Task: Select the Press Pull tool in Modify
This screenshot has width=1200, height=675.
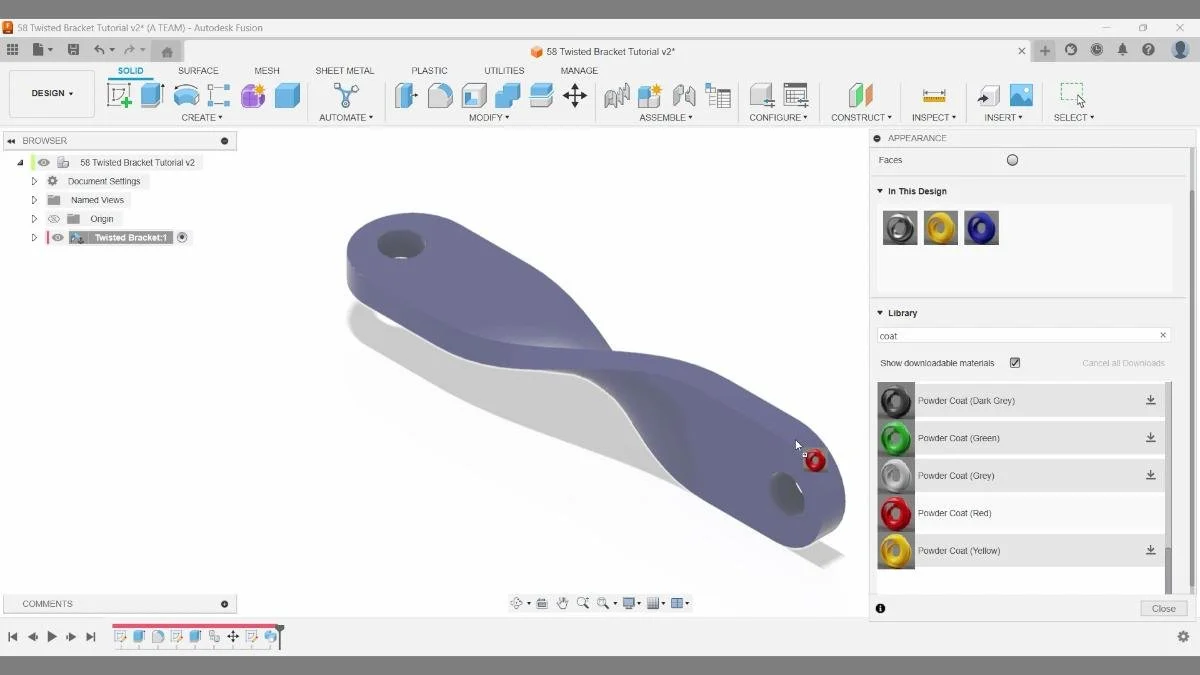Action: coord(406,95)
